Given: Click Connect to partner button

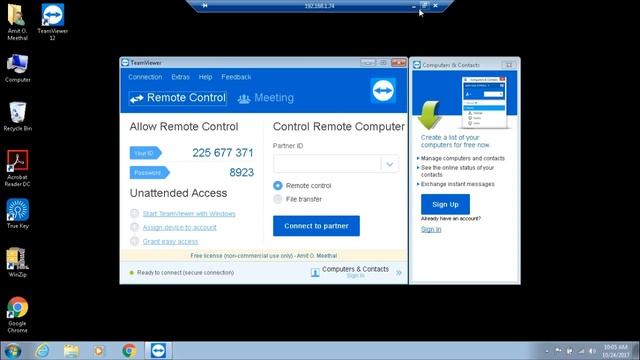Looking at the screenshot, I should click(316, 226).
